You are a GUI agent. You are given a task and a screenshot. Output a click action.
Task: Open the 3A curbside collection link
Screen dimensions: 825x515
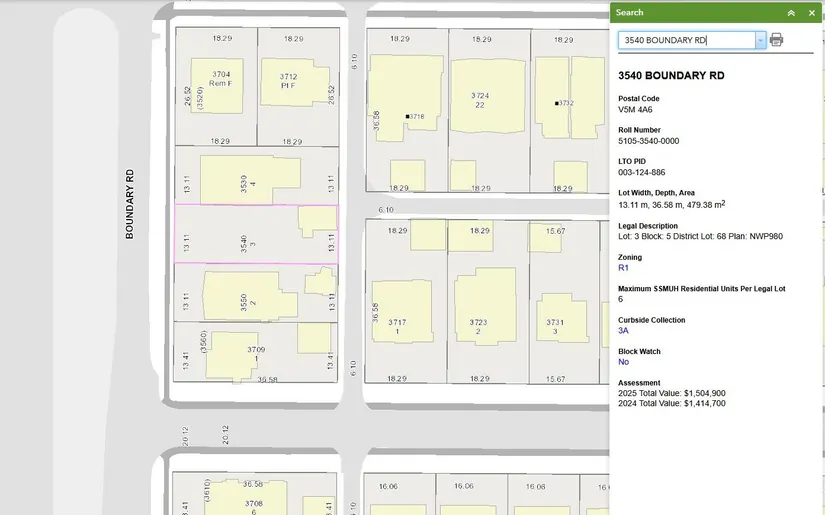pyautogui.click(x=623, y=330)
